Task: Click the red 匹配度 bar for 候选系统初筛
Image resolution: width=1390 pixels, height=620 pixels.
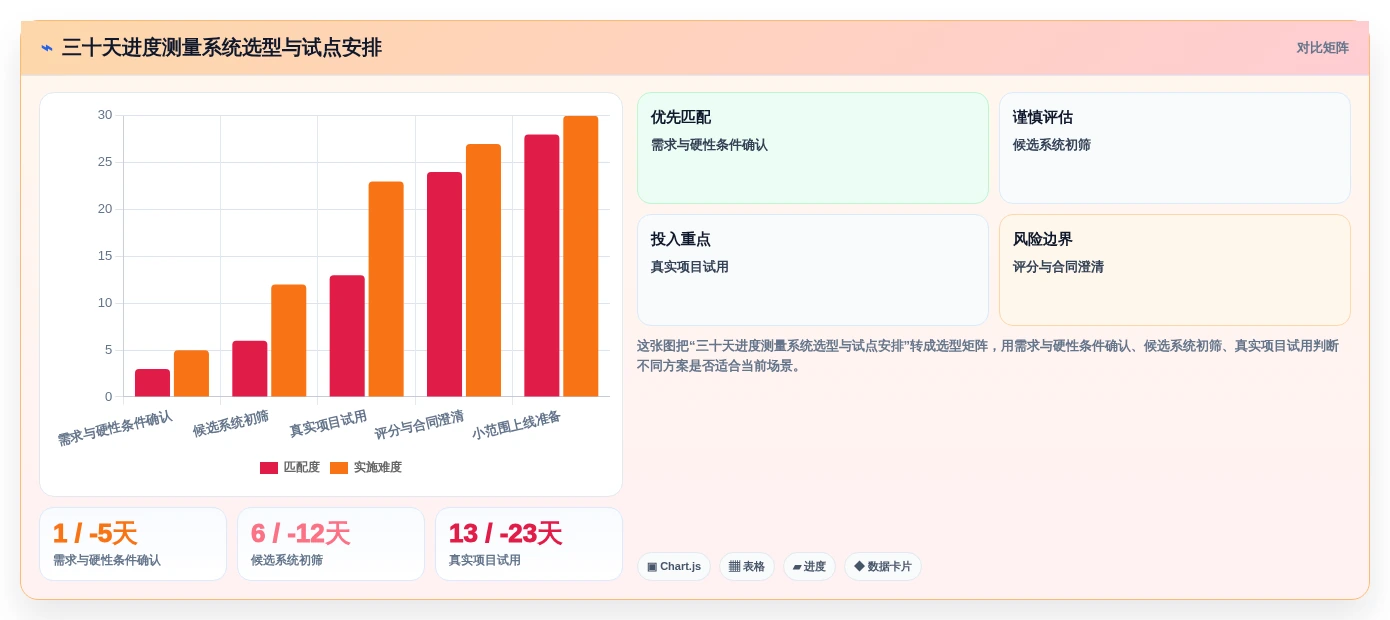Action: pyautogui.click(x=250, y=369)
